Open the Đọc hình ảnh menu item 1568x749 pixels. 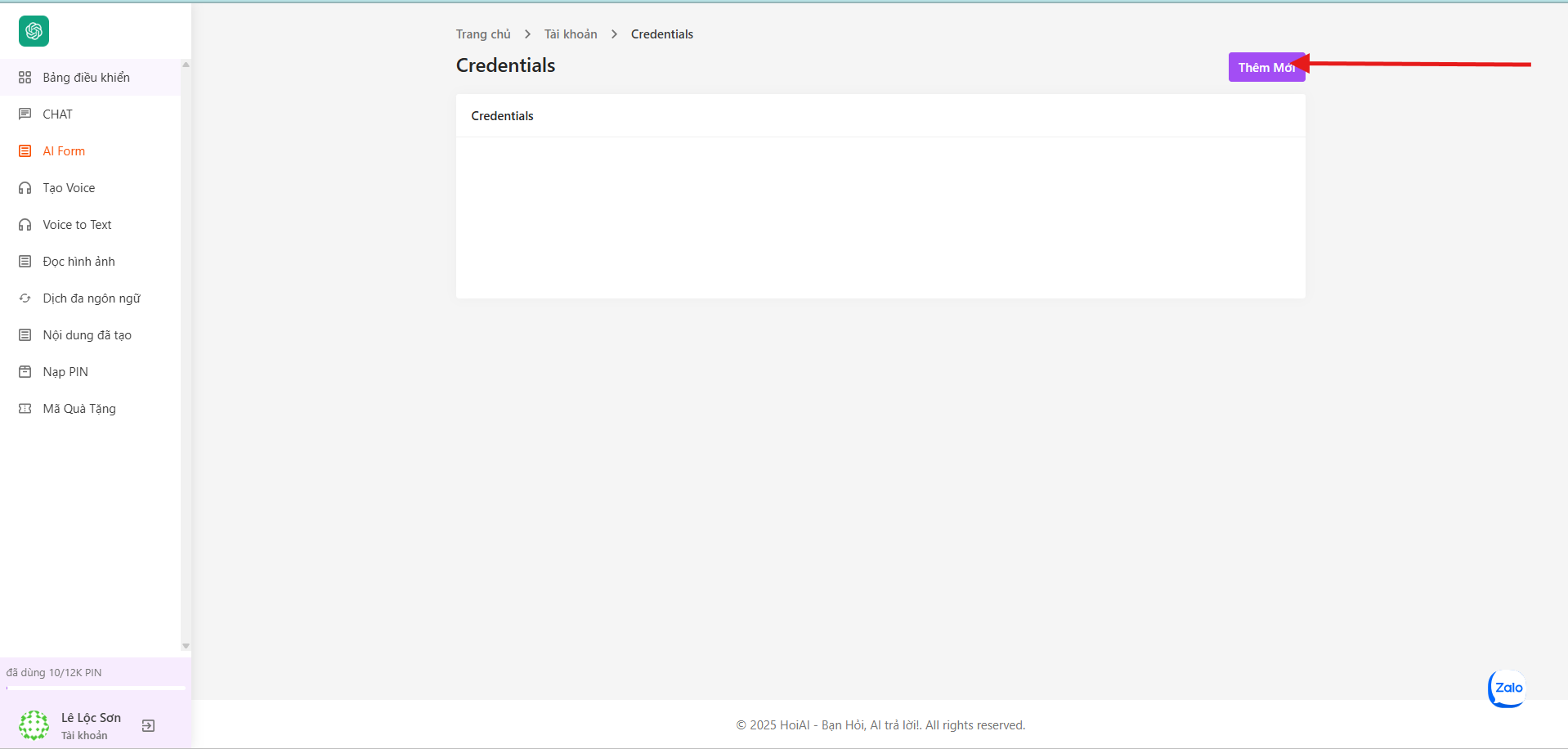coord(78,262)
